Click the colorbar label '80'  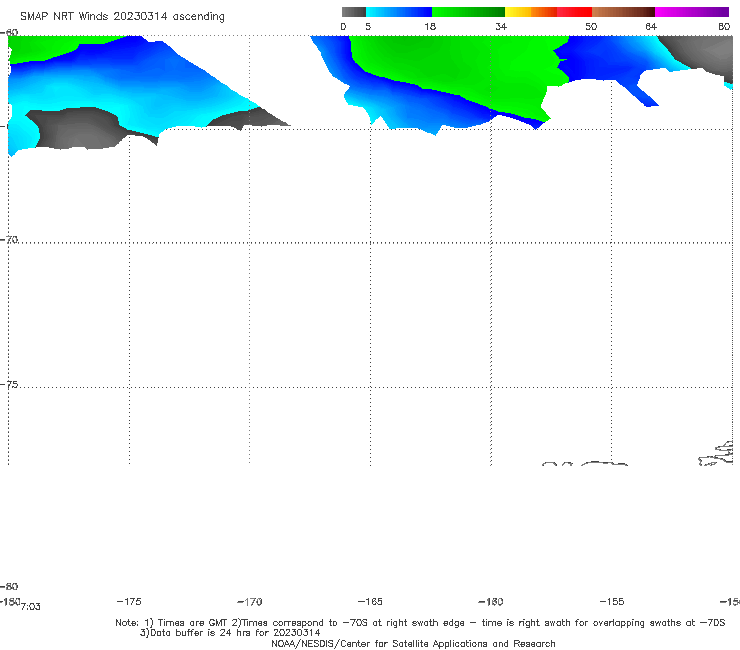click(724, 27)
